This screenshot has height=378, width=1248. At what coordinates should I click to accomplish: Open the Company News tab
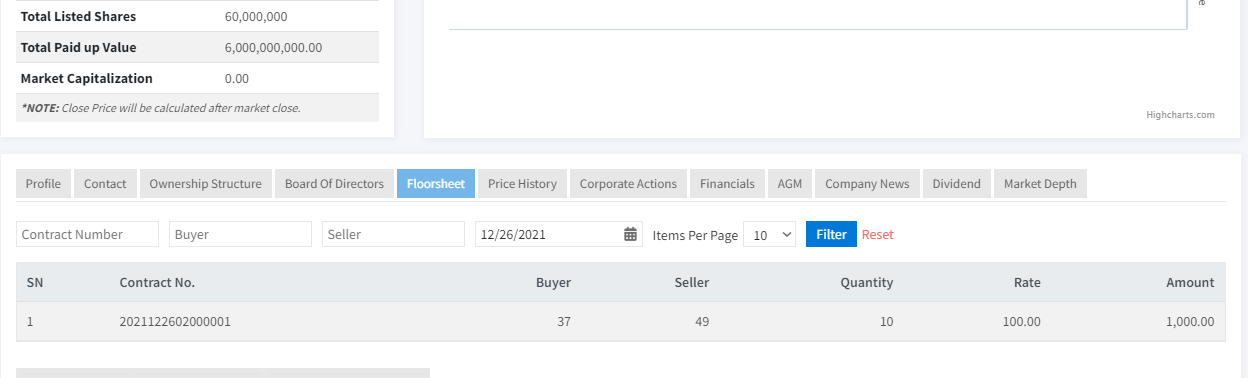tap(867, 184)
